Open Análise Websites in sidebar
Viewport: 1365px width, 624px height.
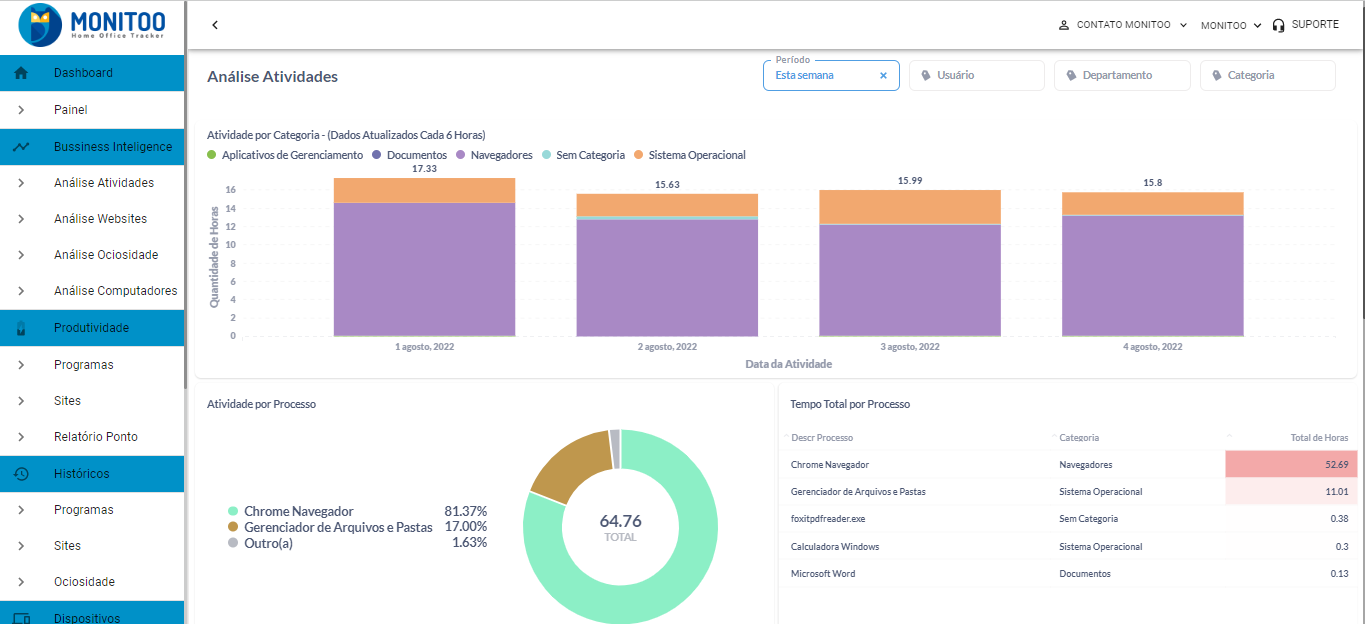tap(100, 219)
